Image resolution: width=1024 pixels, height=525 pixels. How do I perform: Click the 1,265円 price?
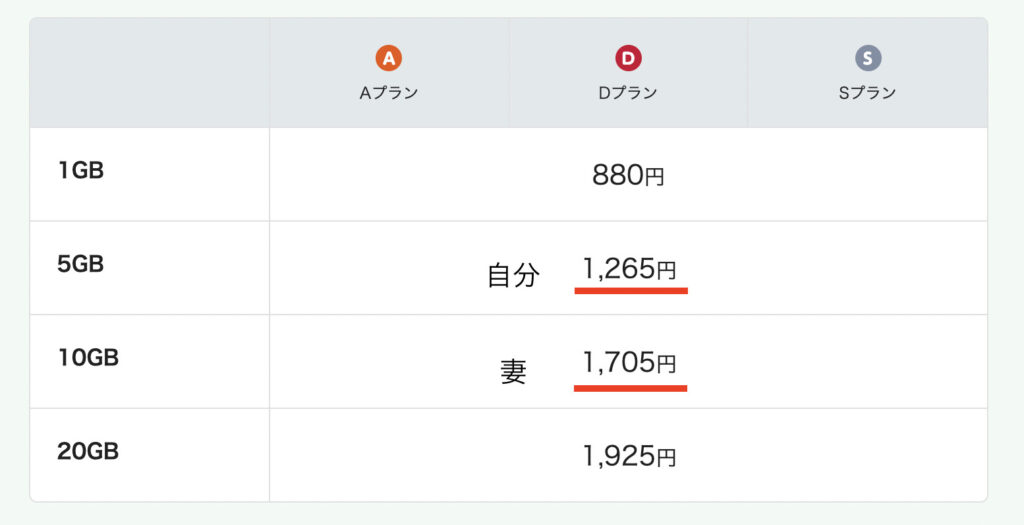630,269
